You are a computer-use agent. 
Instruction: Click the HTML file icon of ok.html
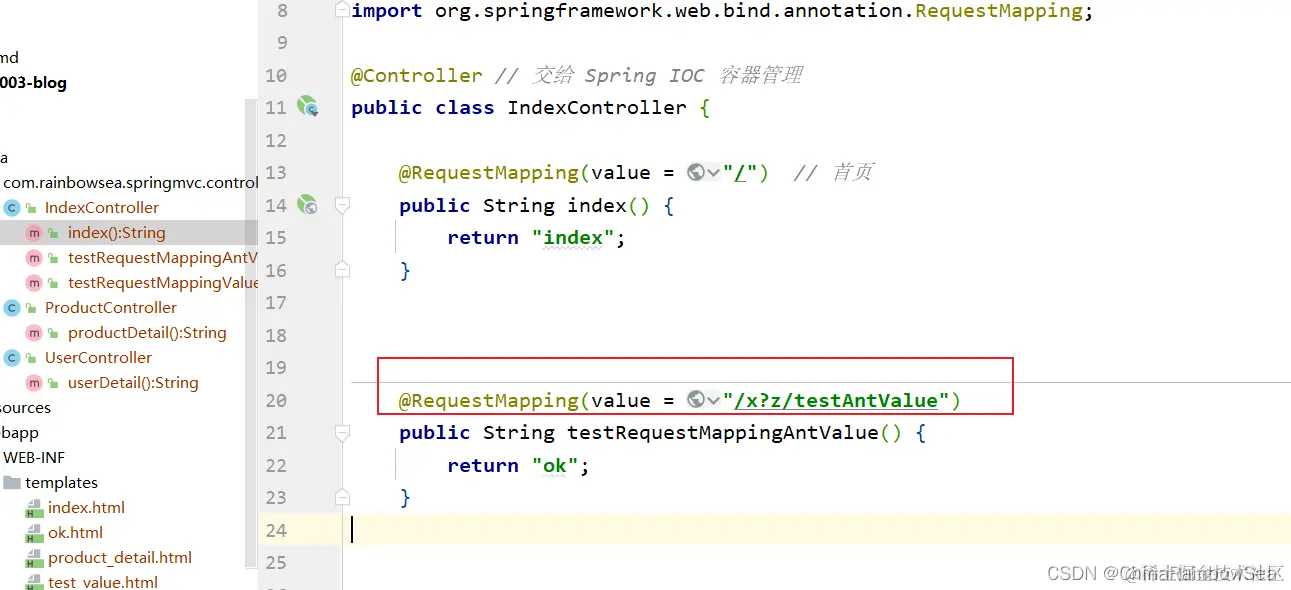click(x=35, y=533)
